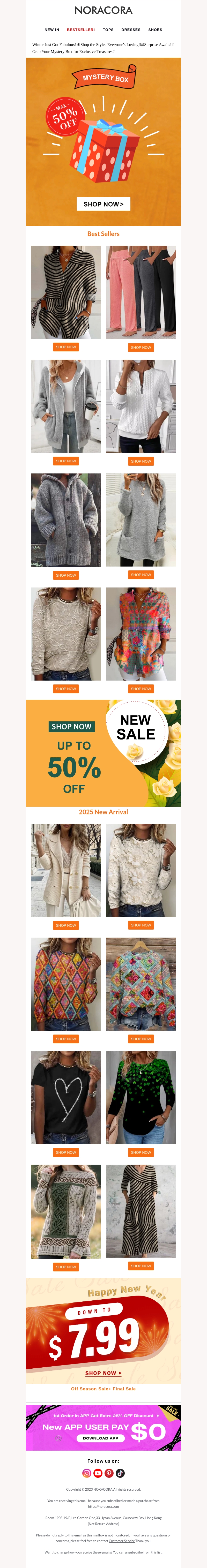This screenshot has width=207, height=1568.
Task: Click SHOP NOW on Mystery Box banner
Action: click(x=103, y=204)
